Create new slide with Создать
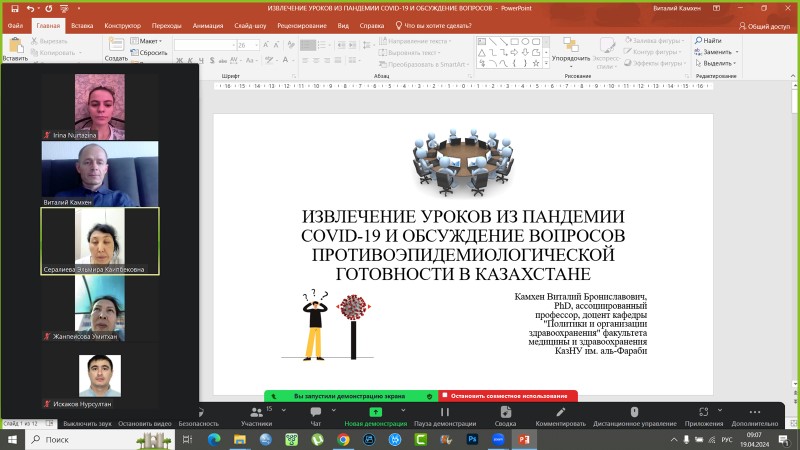The height and width of the screenshot is (450, 800). tap(116, 49)
